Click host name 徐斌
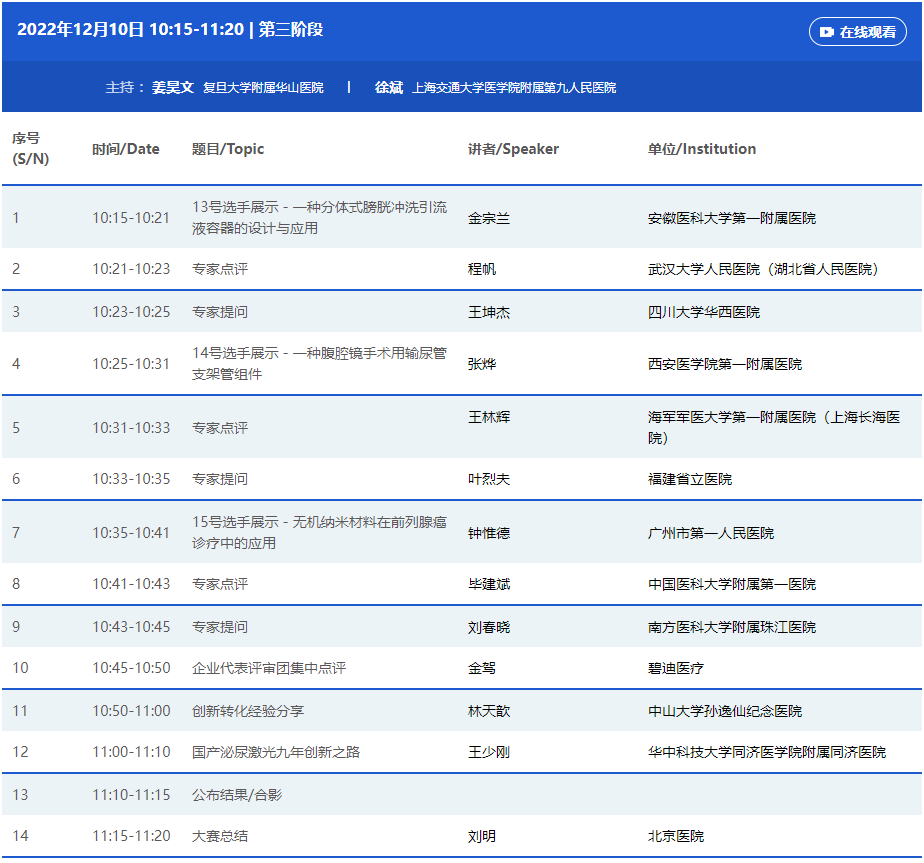The width and height of the screenshot is (924, 863). 389,88
